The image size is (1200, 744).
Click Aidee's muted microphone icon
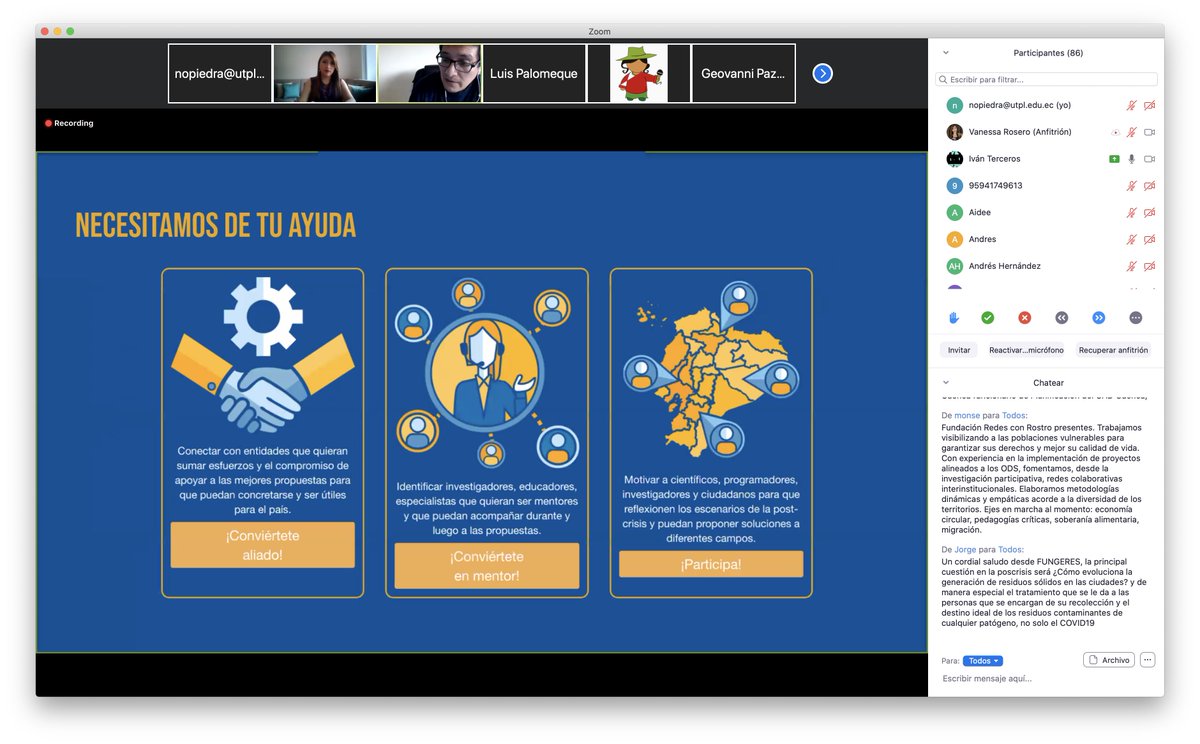1132,213
